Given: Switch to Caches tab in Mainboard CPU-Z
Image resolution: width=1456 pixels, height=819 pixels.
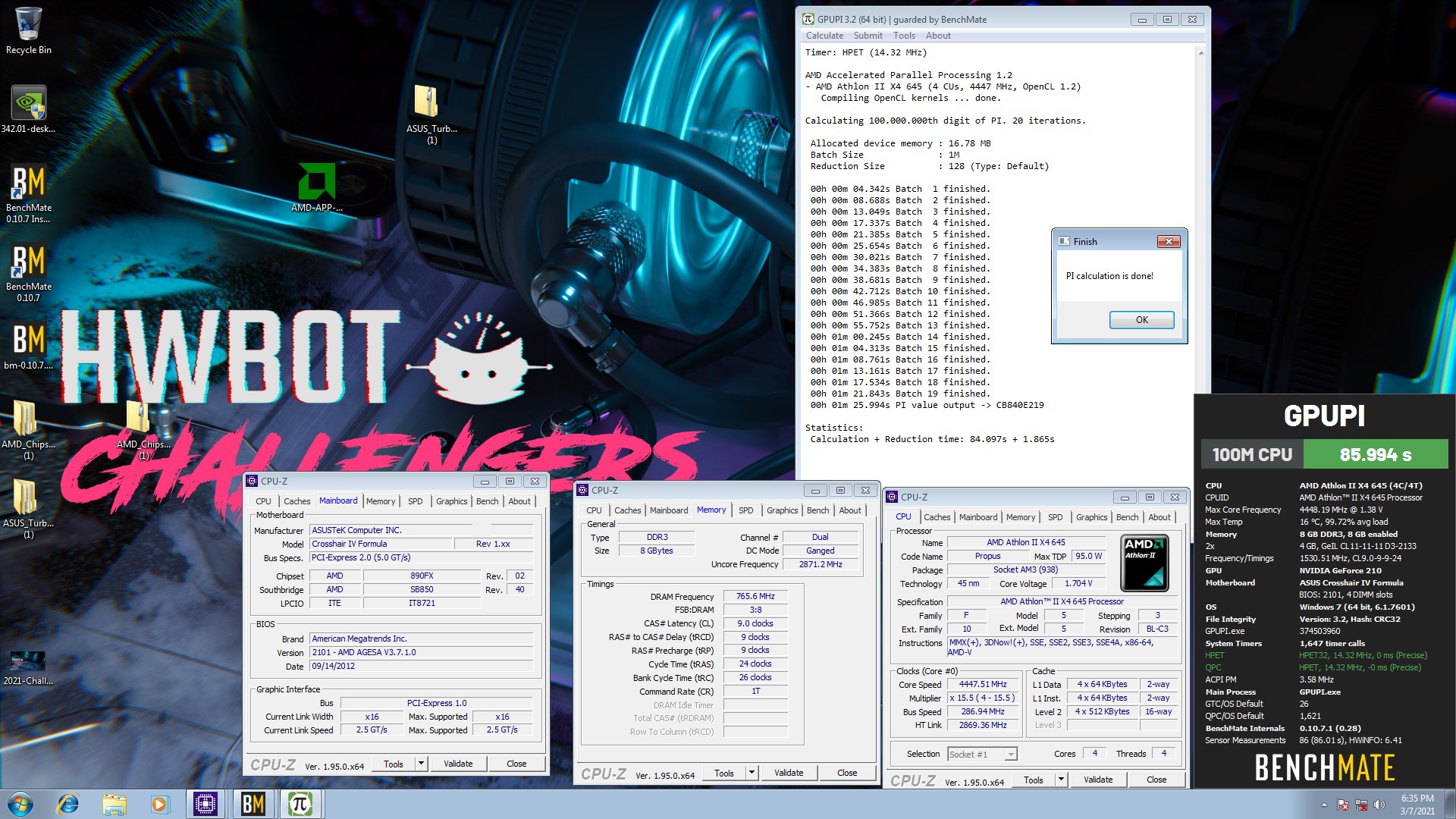Looking at the screenshot, I should [x=297, y=501].
